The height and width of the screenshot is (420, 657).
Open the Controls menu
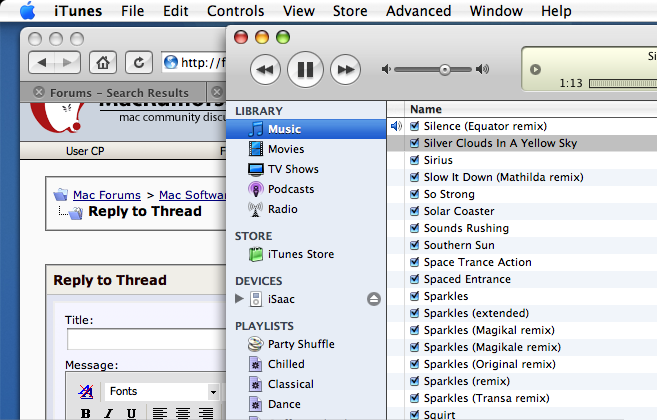tap(235, 11)
